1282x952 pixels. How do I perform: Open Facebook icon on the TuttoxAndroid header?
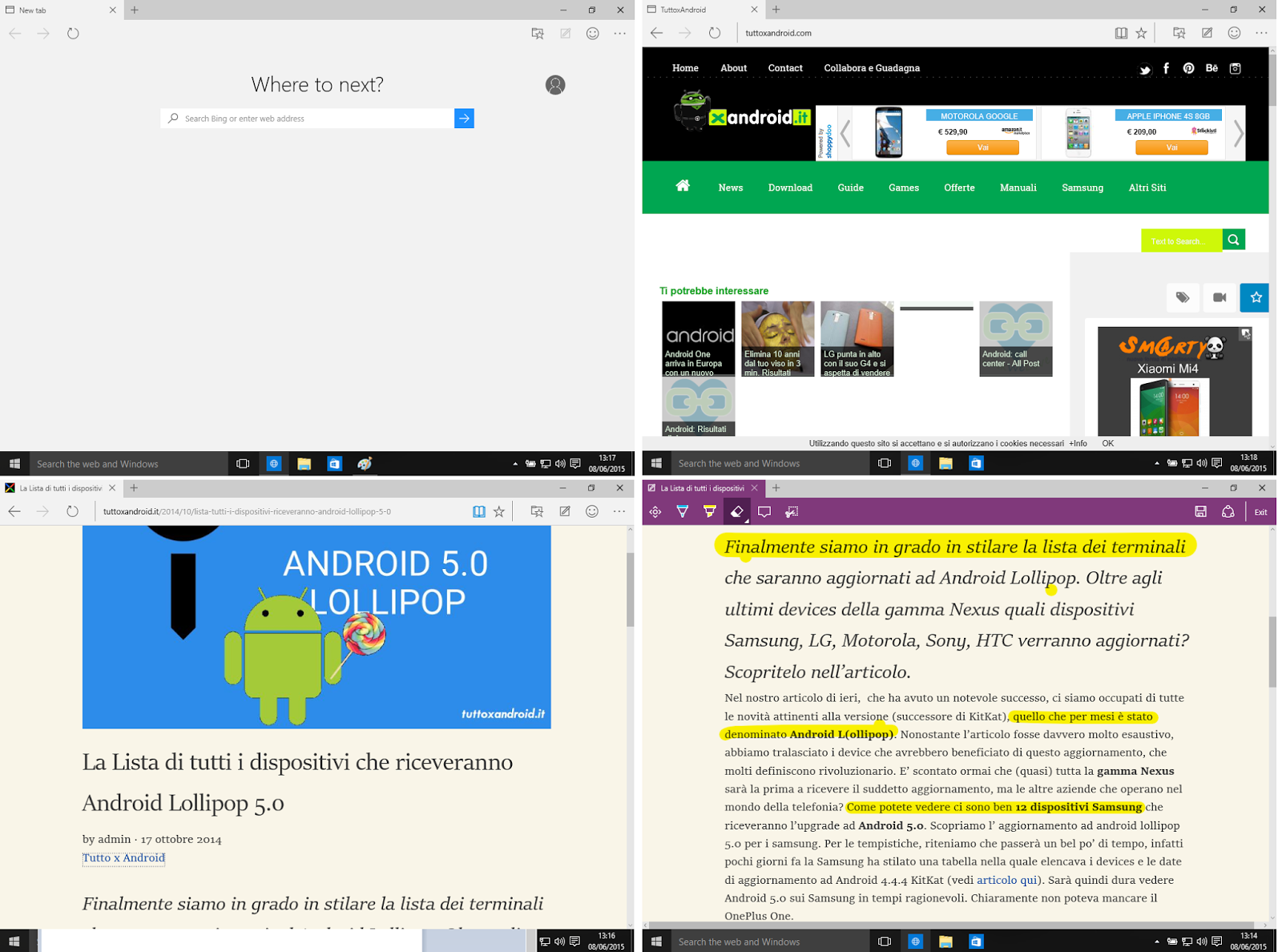(x=1167, y=68)
